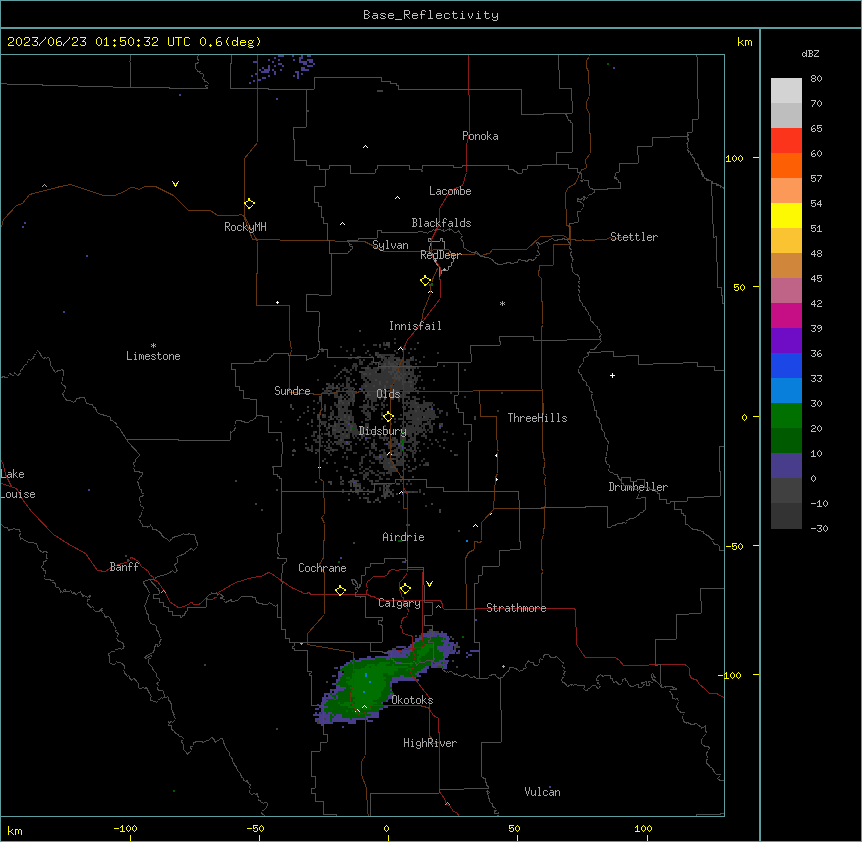Click the RedDeer city label

pos(440,255)
